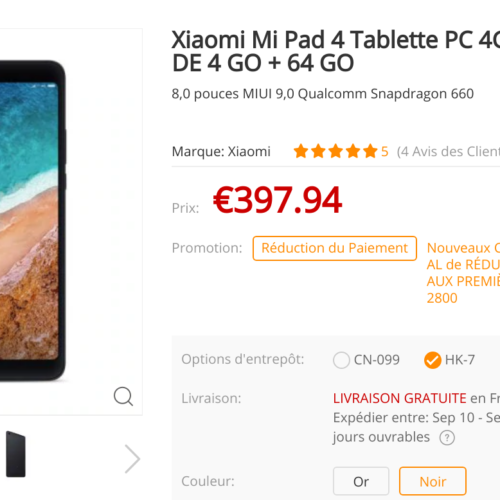Viewport: 500px width, 500px height.
Task: Click the next thumbnail arrow chevron
Action: click(132, 459)
